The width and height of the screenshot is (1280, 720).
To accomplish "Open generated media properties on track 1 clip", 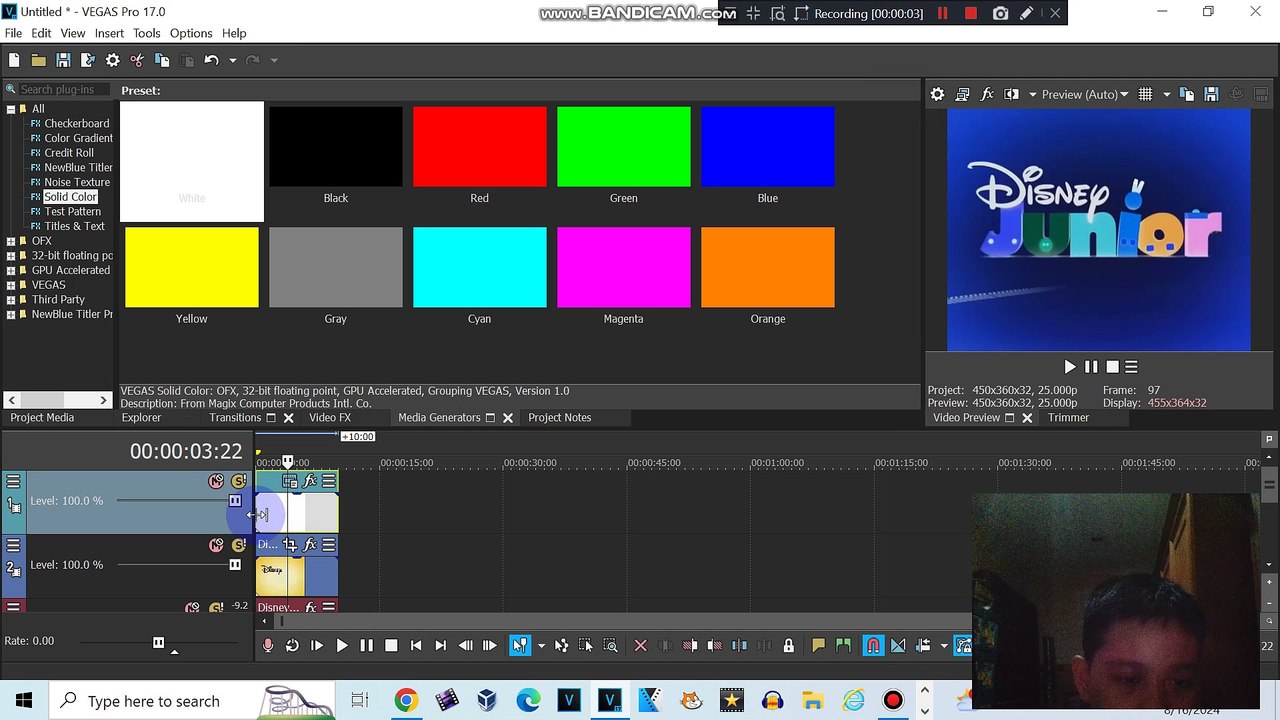I will (x=290, y=482).
